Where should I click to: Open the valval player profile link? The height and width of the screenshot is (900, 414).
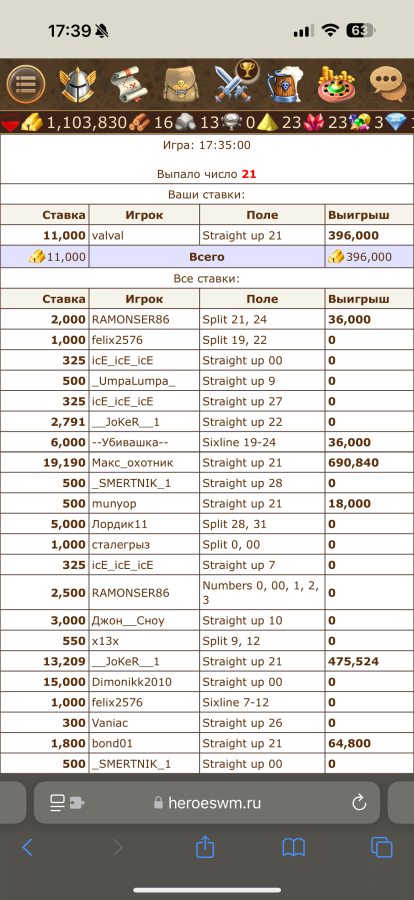pyautogui.click(x=107, y=235)
